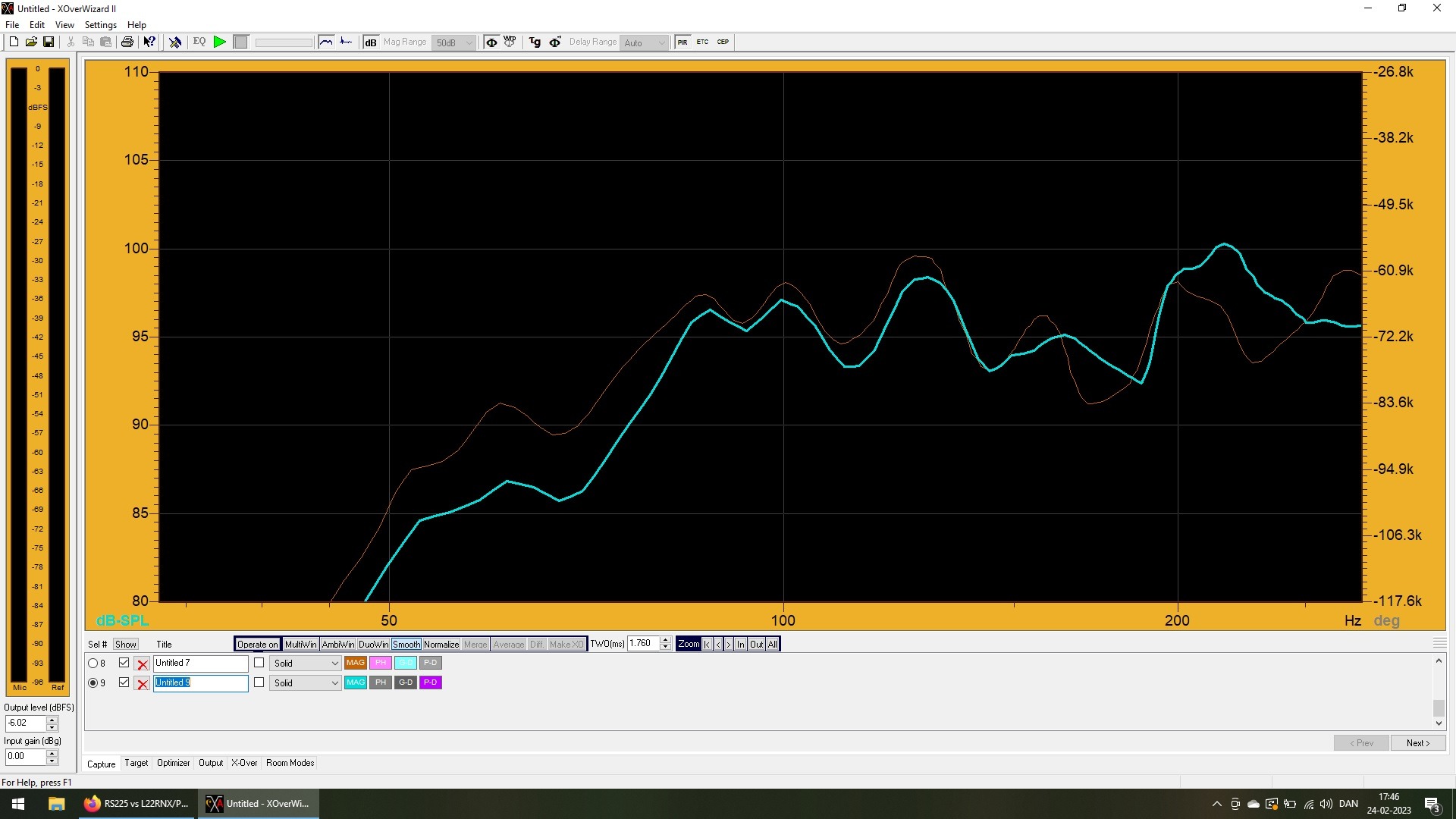Delete Untitled 9 with red X
Screen dimensions: 1456x819
pos(142,684)
